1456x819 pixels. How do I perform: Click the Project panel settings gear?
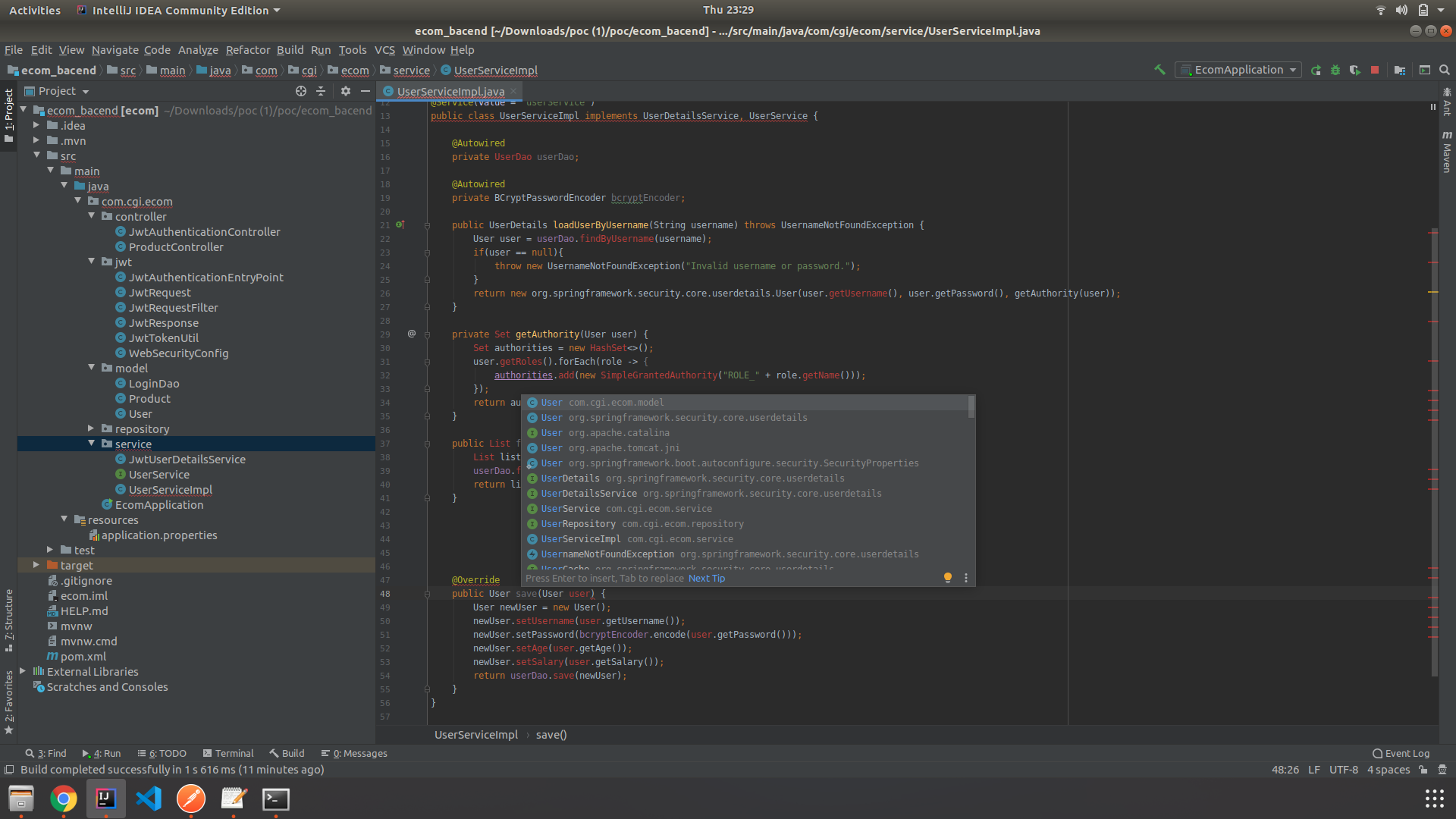pyautogui.click(x=346, y=91)
